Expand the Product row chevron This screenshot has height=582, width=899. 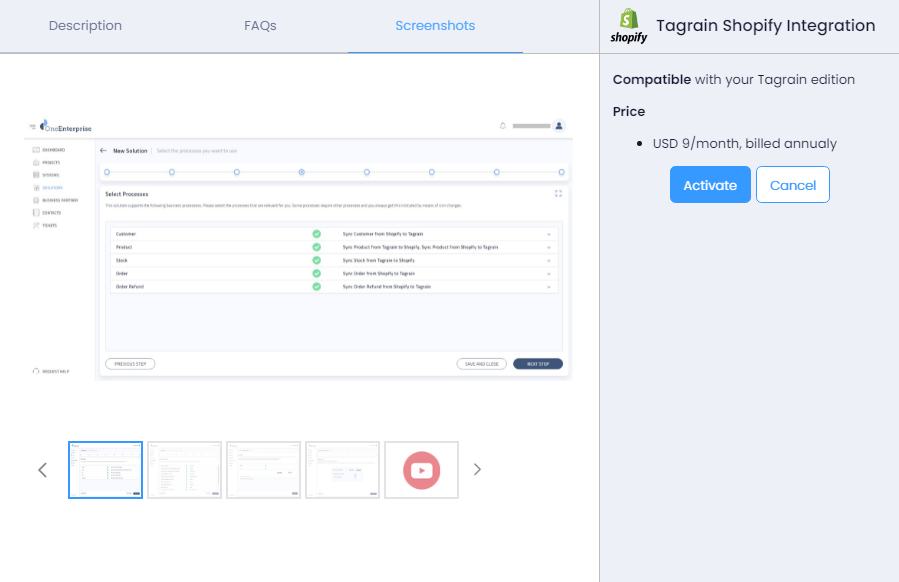(549, 247)
